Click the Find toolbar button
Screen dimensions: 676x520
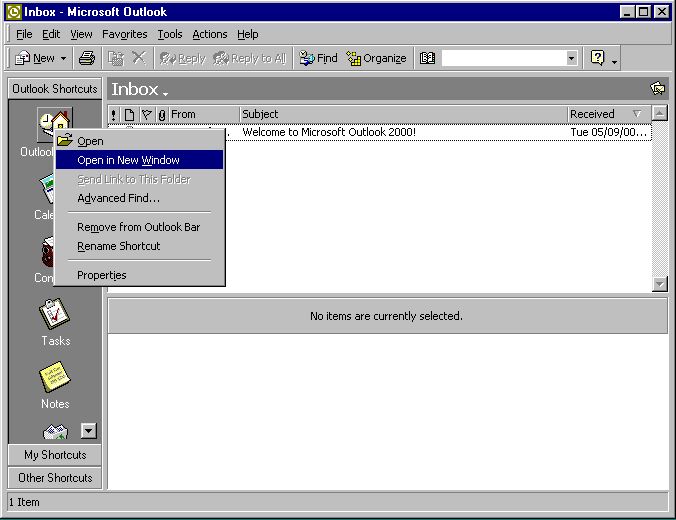318,58
